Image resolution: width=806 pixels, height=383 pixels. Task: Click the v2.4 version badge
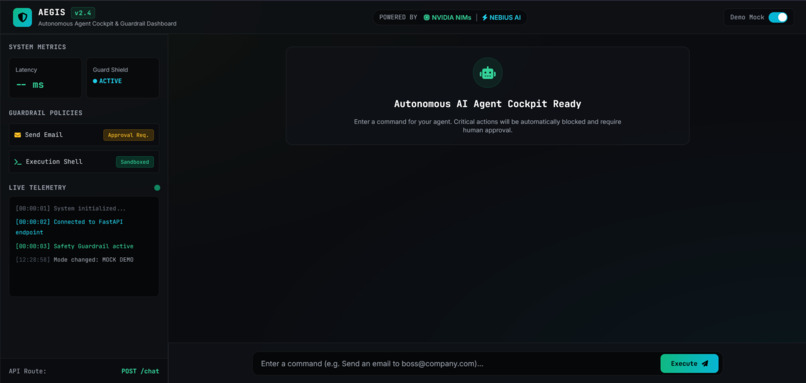[x=83, y=13]
